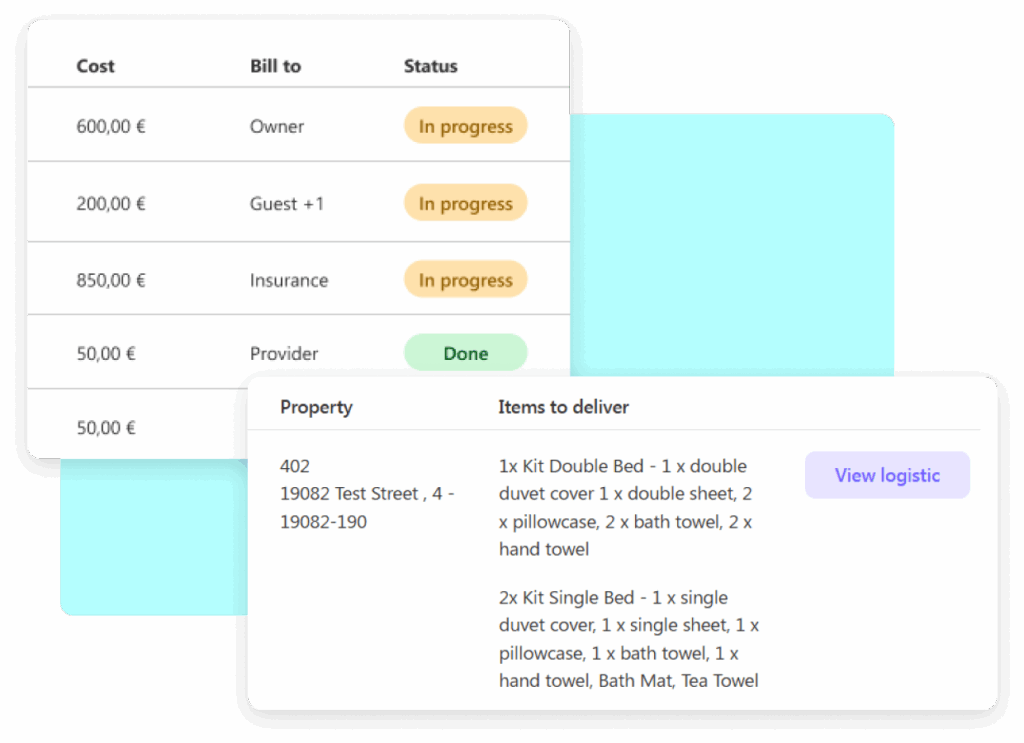Click the Bill to column header
This screenshot has width=1024, height=743.
tap(275, 66)
